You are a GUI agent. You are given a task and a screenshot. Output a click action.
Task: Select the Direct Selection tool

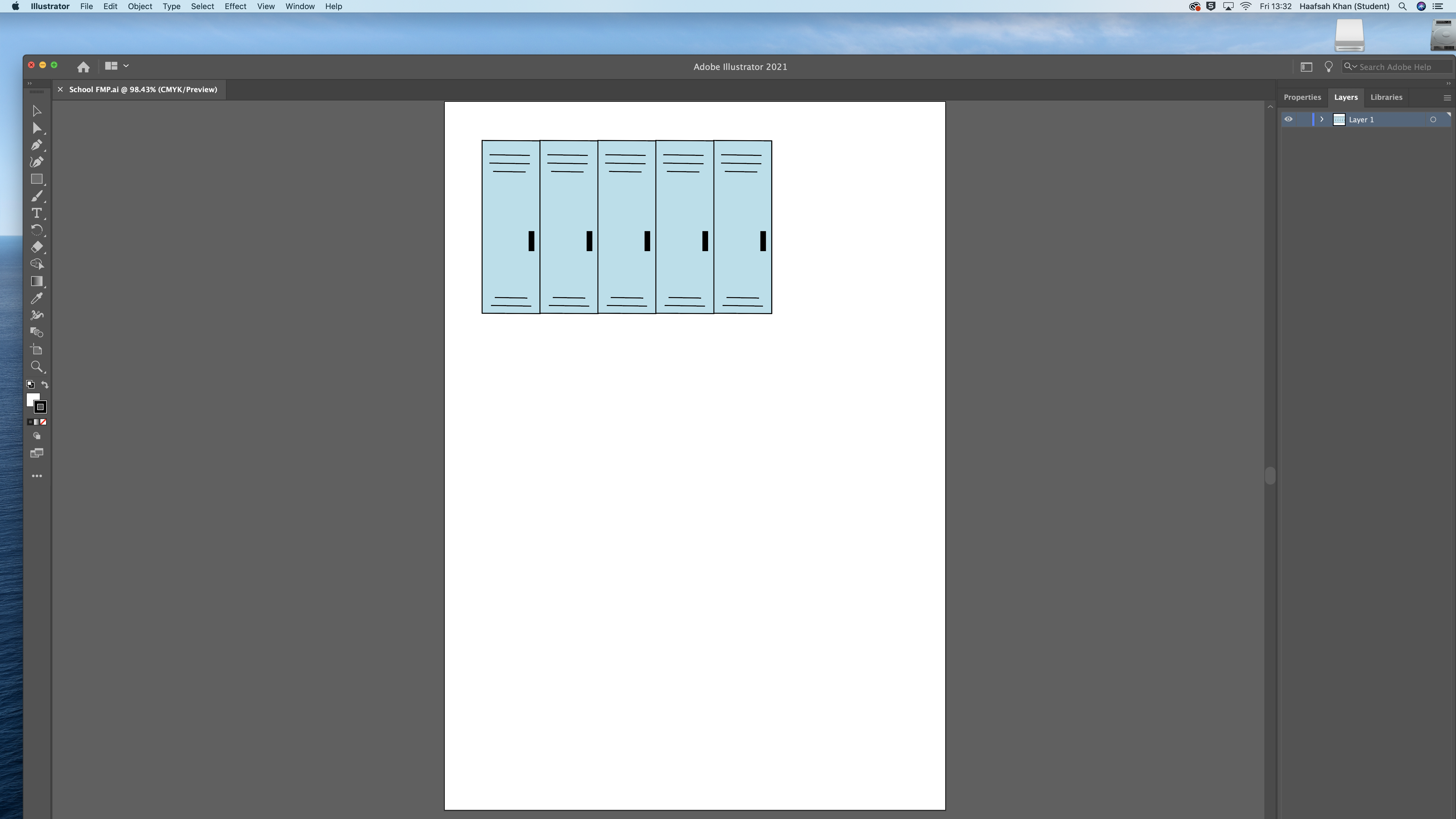coord(37,128)
